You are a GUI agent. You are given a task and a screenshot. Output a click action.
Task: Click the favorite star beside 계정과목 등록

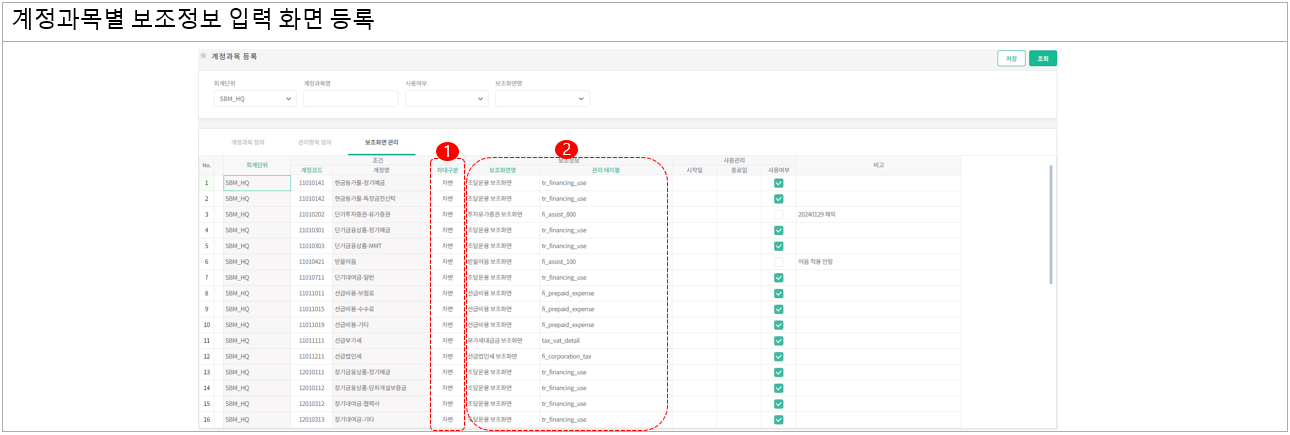(x=204, y=57)
